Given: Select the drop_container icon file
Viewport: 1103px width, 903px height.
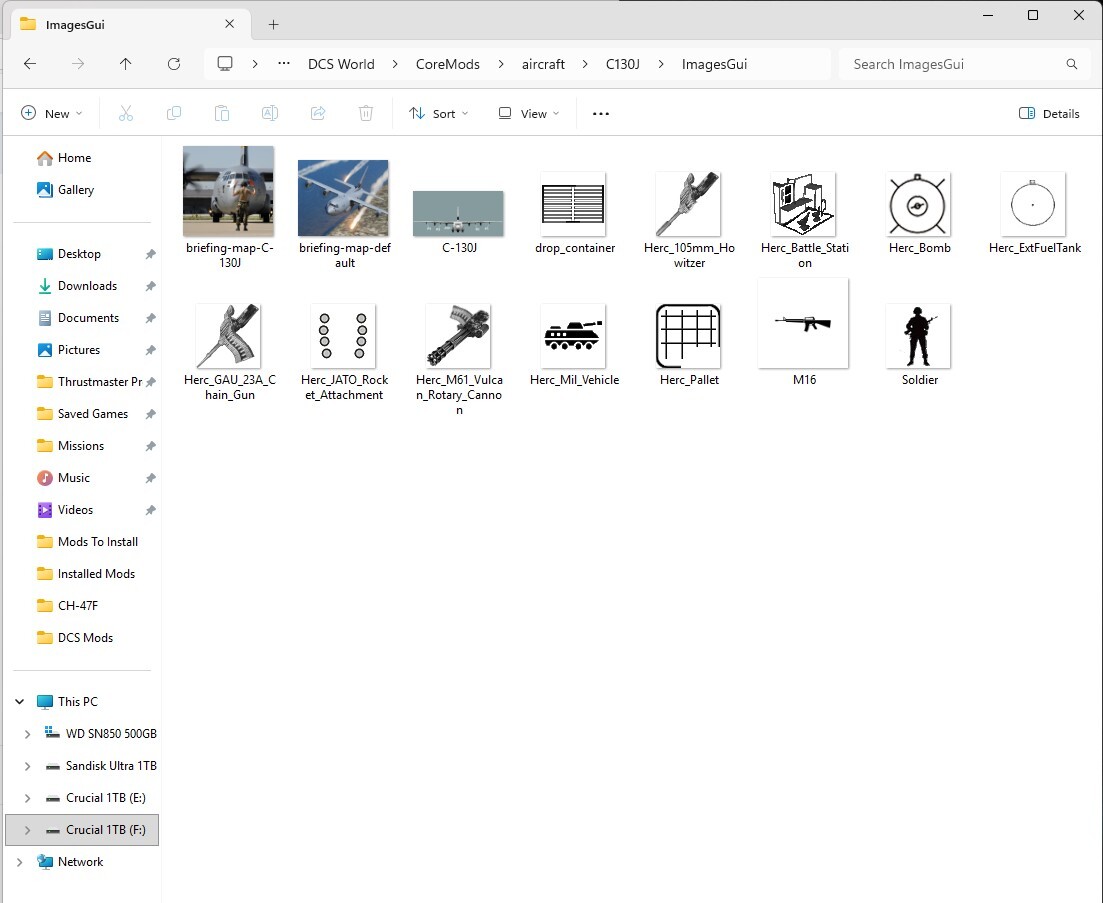Looking at the screenshot, I should click(574, 213).
